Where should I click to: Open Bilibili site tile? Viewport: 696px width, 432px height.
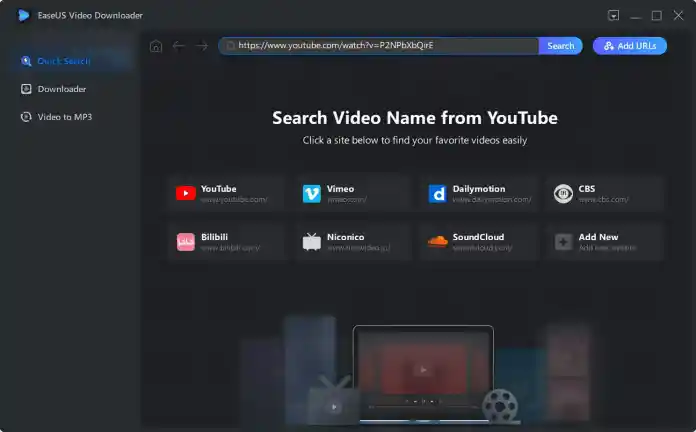tap(226, 242)
